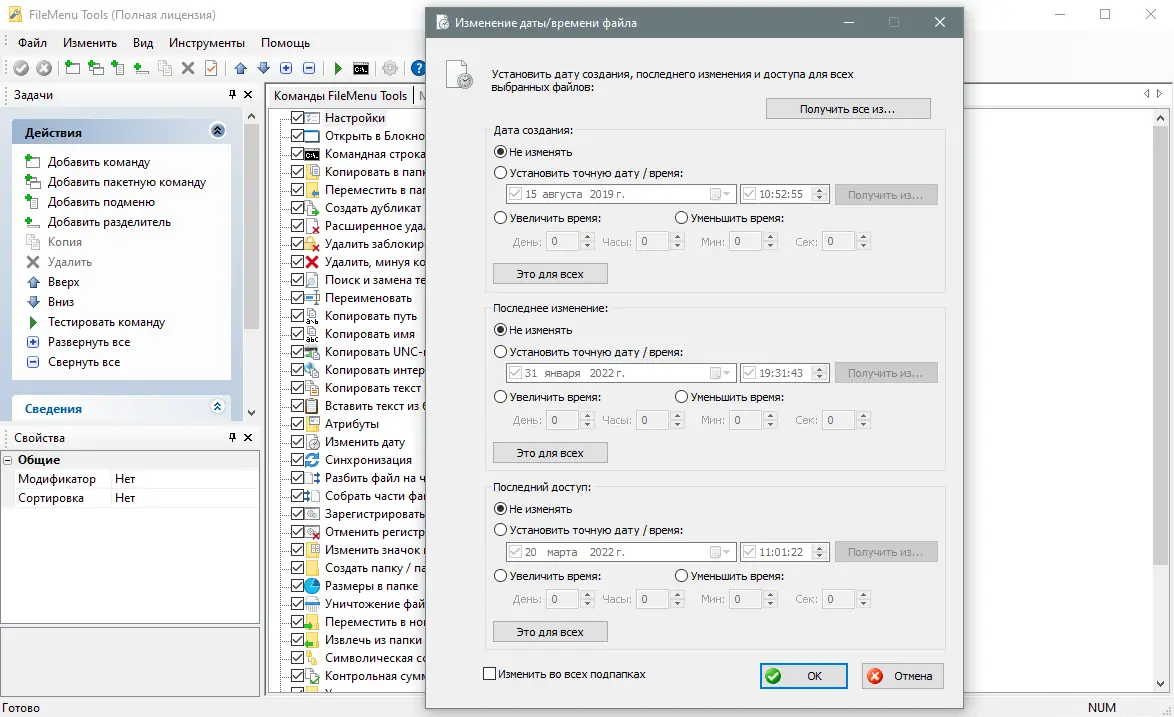The height and width of the screenshot is (717, 1174).
Task: Click the Получить все из... button
Action: [848, 109]
